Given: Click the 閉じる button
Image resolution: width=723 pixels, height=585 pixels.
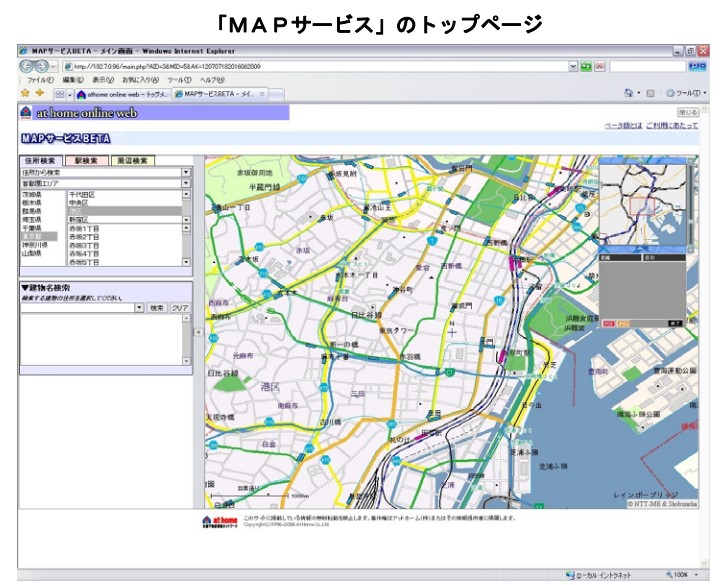Looking at the screenshot, I should coord(688,112).
